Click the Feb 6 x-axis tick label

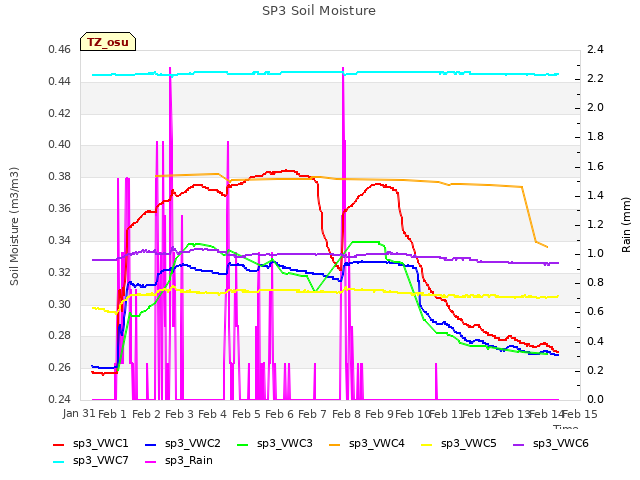(x=279, y=414)
